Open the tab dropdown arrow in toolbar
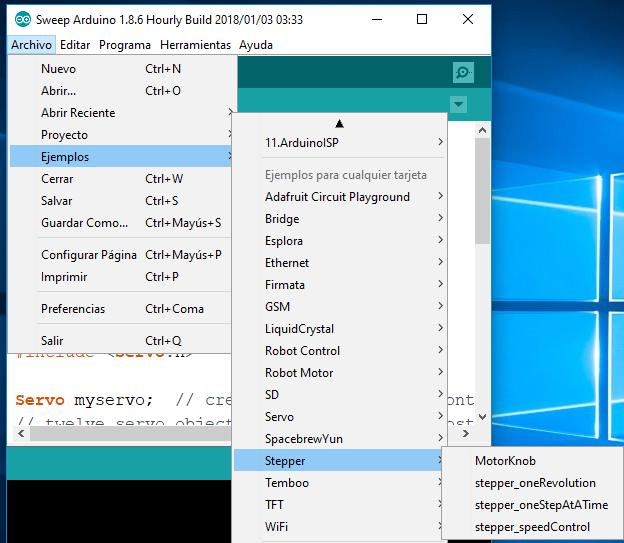The image size is (624, 543). pyautogui.click(x=458, y=104)
